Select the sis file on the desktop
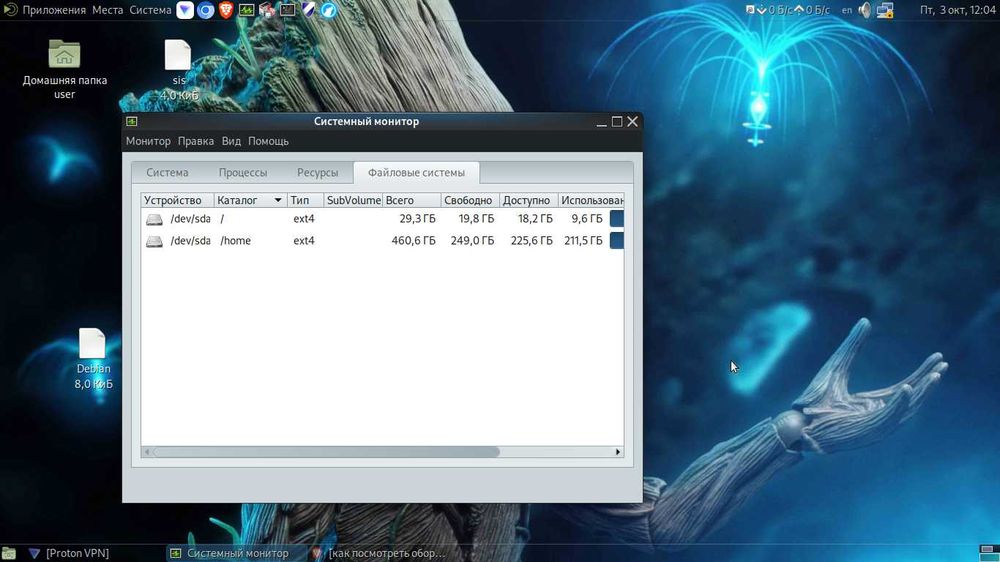The height and width of the screenshot is (562, 1000). pyautogui.click(x=179, y=70)
